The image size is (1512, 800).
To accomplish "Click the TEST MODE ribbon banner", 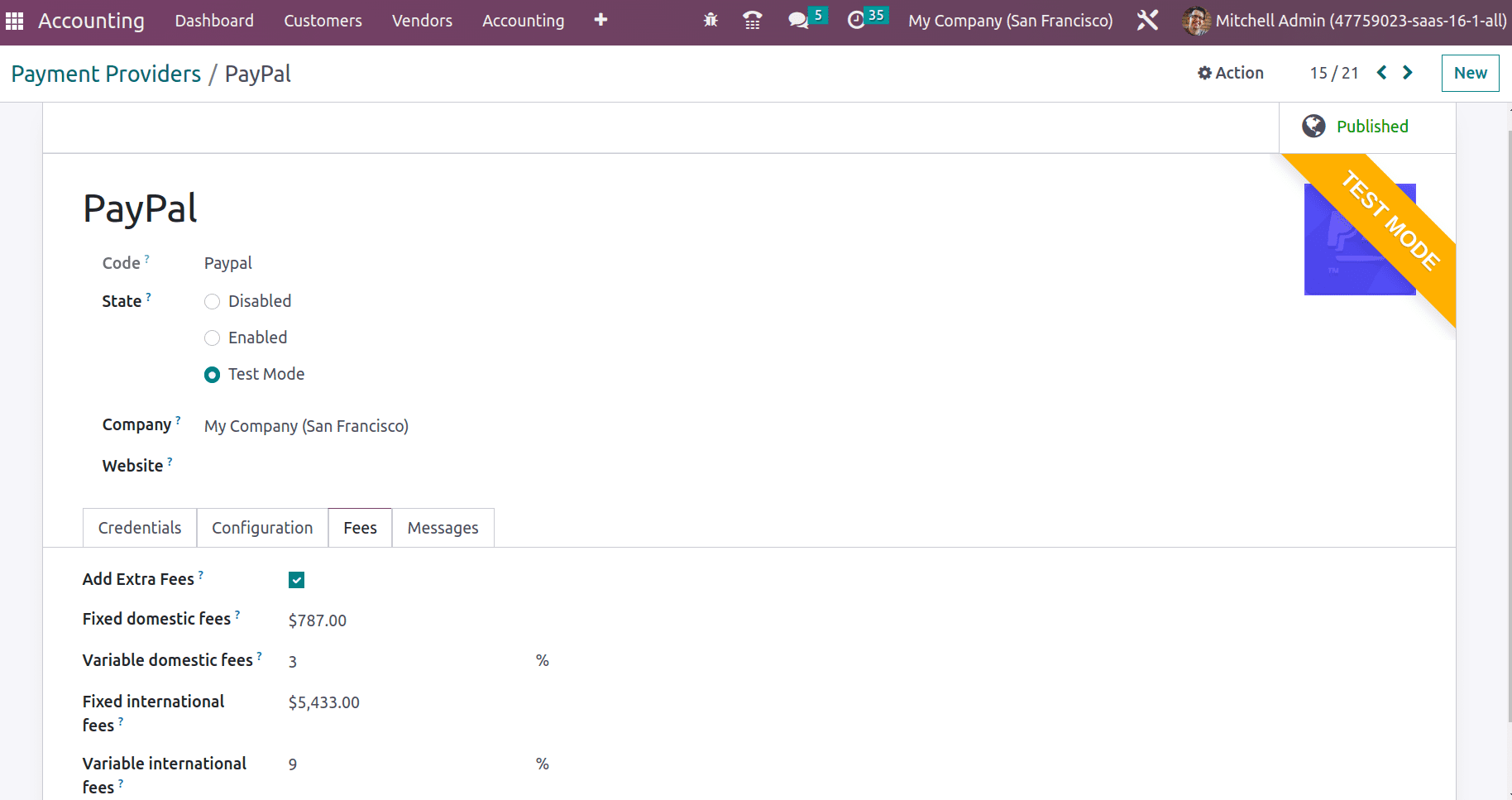I will tap(1390, 222).
